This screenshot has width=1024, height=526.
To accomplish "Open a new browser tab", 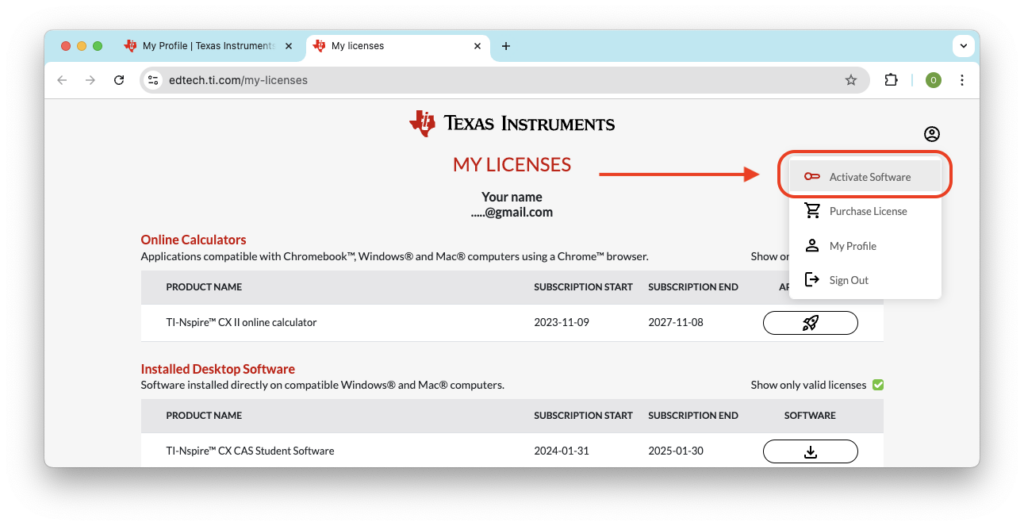I will click(506, 46).
